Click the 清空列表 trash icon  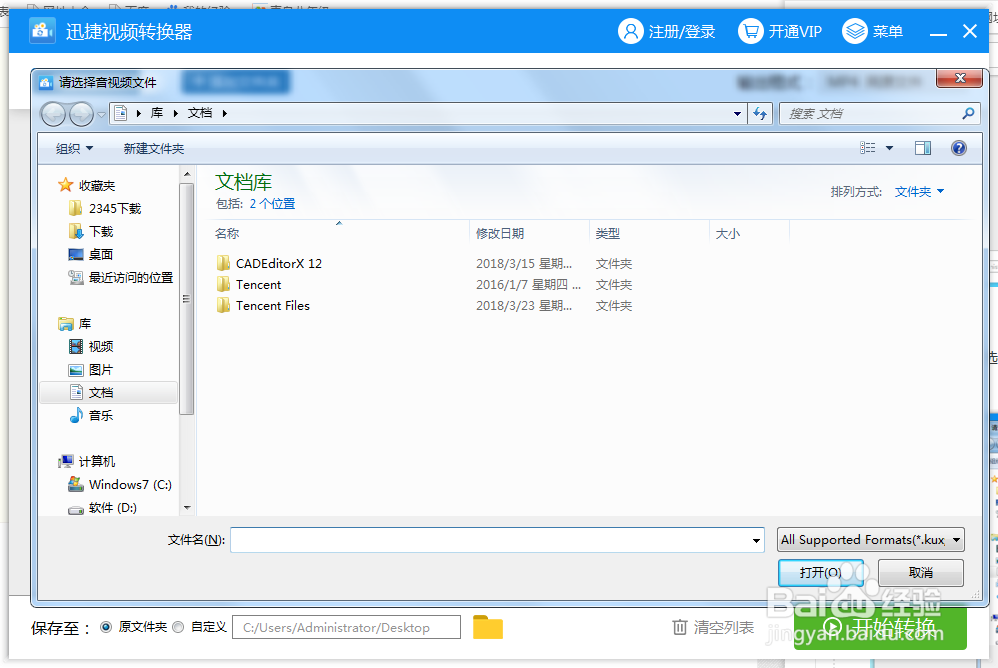point(680,627)
